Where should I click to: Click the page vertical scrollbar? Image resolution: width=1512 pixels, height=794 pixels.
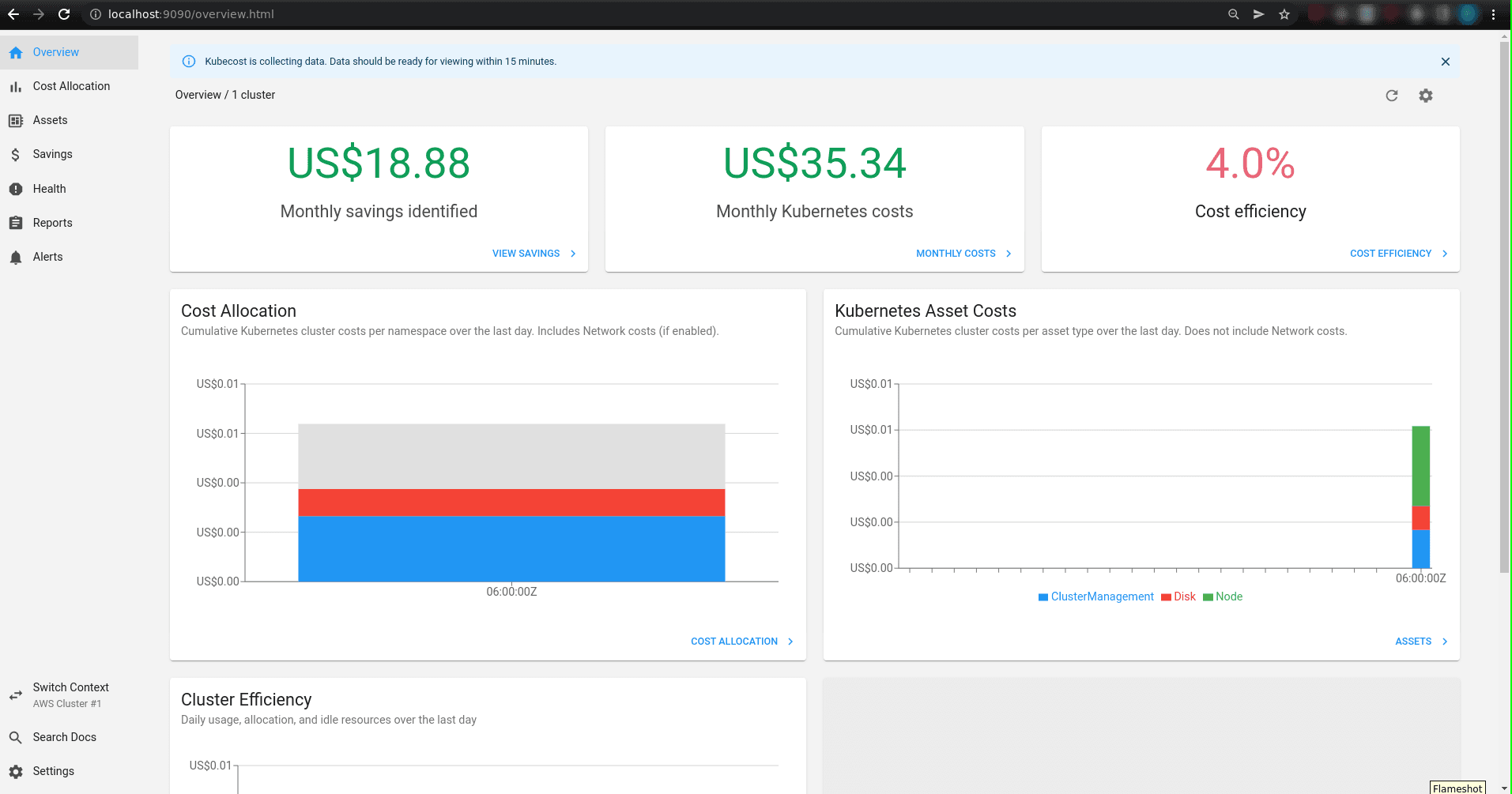coord(1504,316)
